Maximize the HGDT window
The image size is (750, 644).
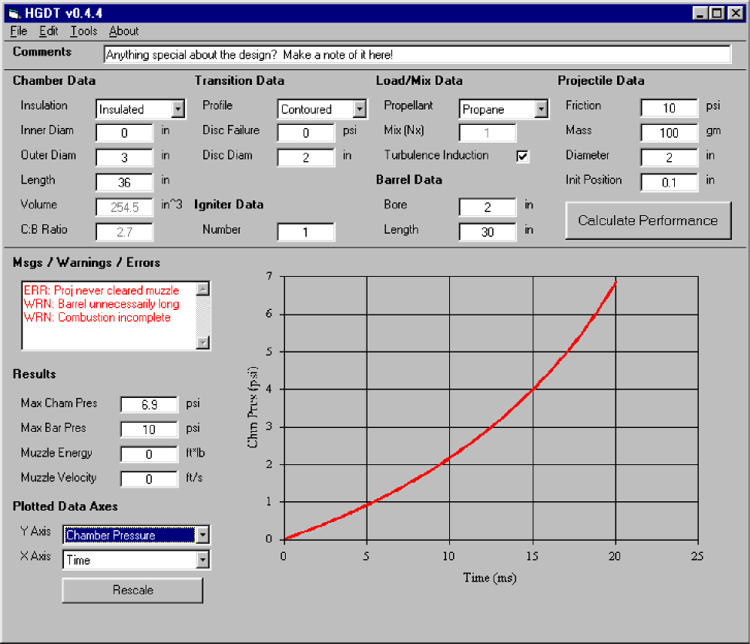click(x=718, y=13)
